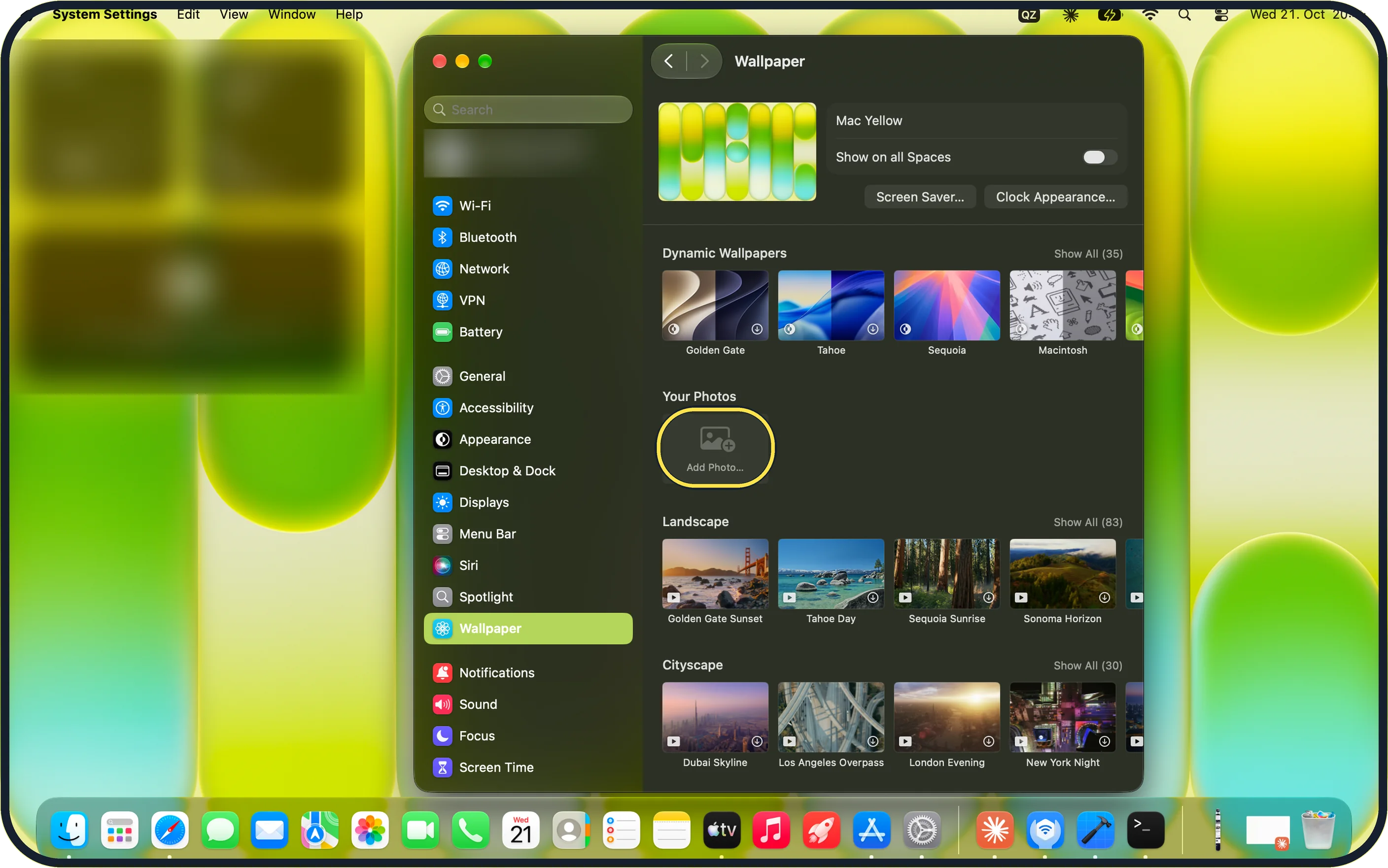Open the Help menu
Viewport: 1388px width, 868px height.
pos(349,14)
